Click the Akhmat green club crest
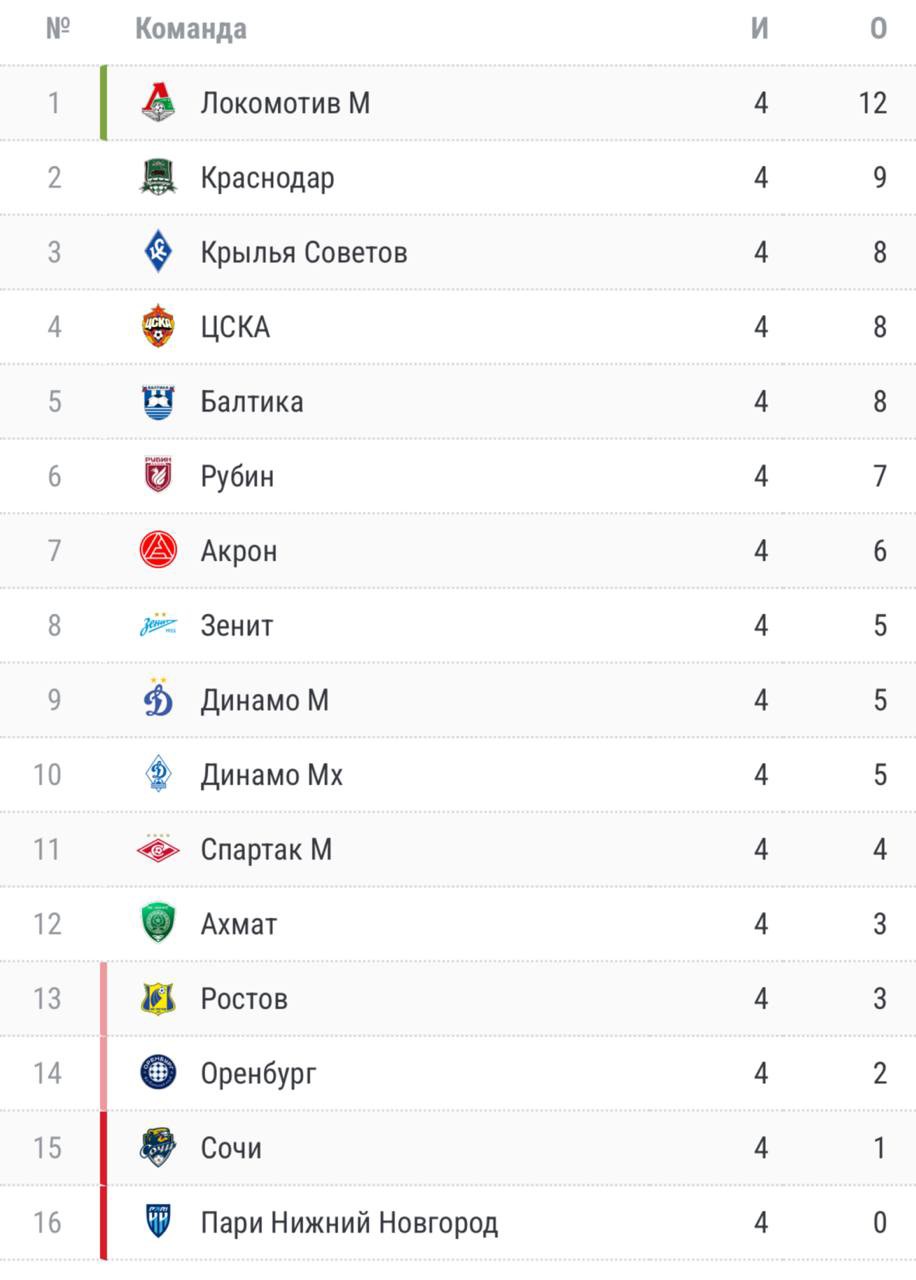The width and height of the screenshot is (916, 1280). (x=158, y=923)
